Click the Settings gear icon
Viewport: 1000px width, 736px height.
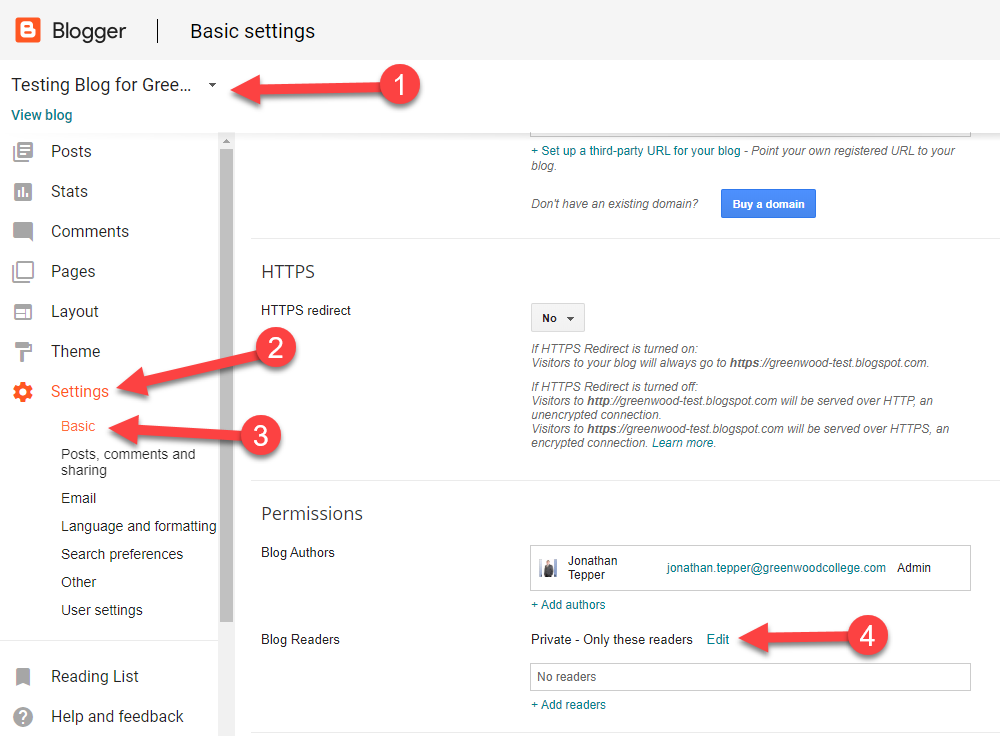[x=23, y=392]
